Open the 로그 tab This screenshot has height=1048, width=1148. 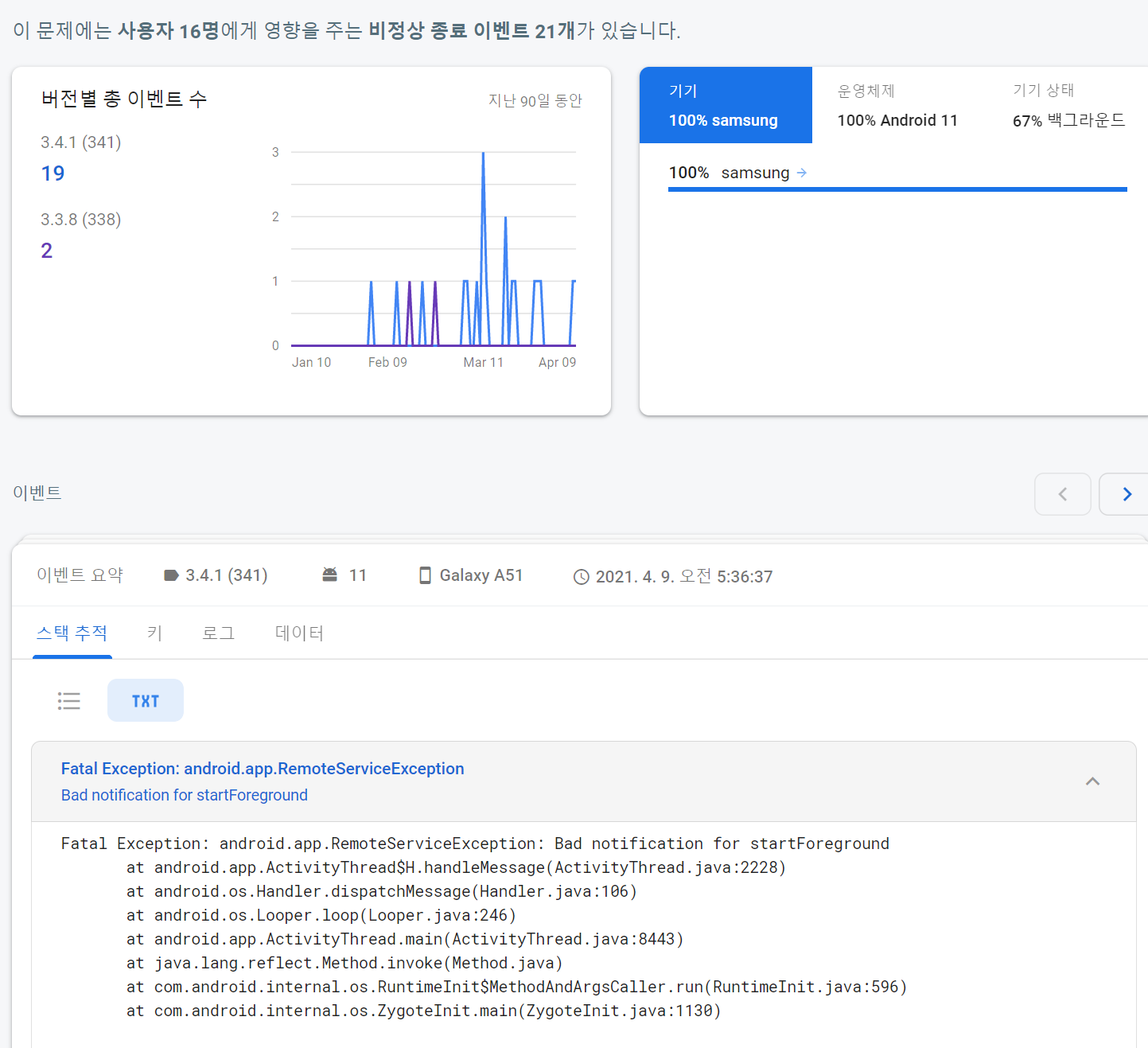218,633
